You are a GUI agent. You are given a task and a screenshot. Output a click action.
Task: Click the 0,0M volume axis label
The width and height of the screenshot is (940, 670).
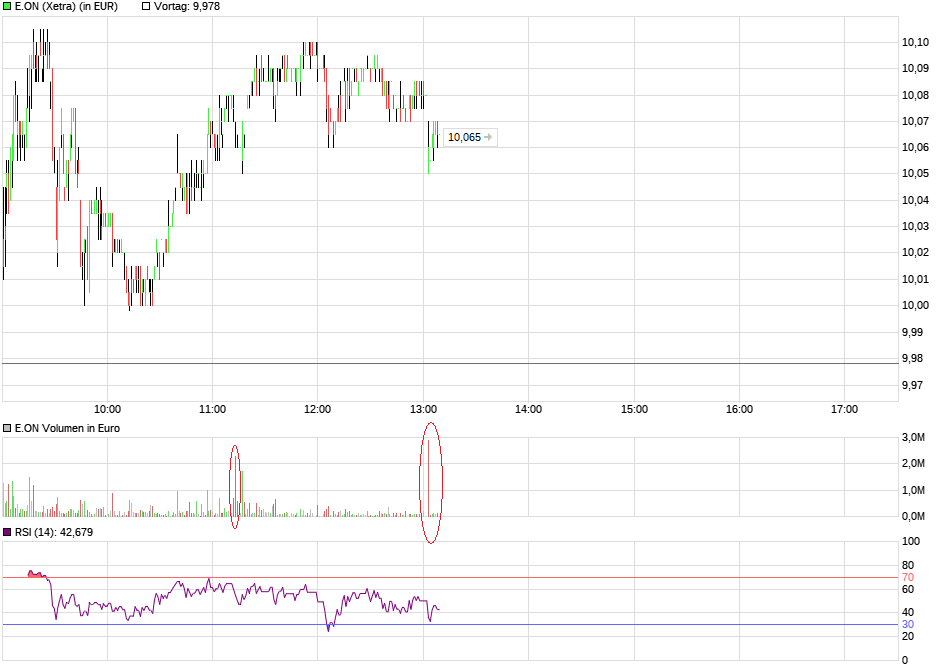(x=913, y=516)
